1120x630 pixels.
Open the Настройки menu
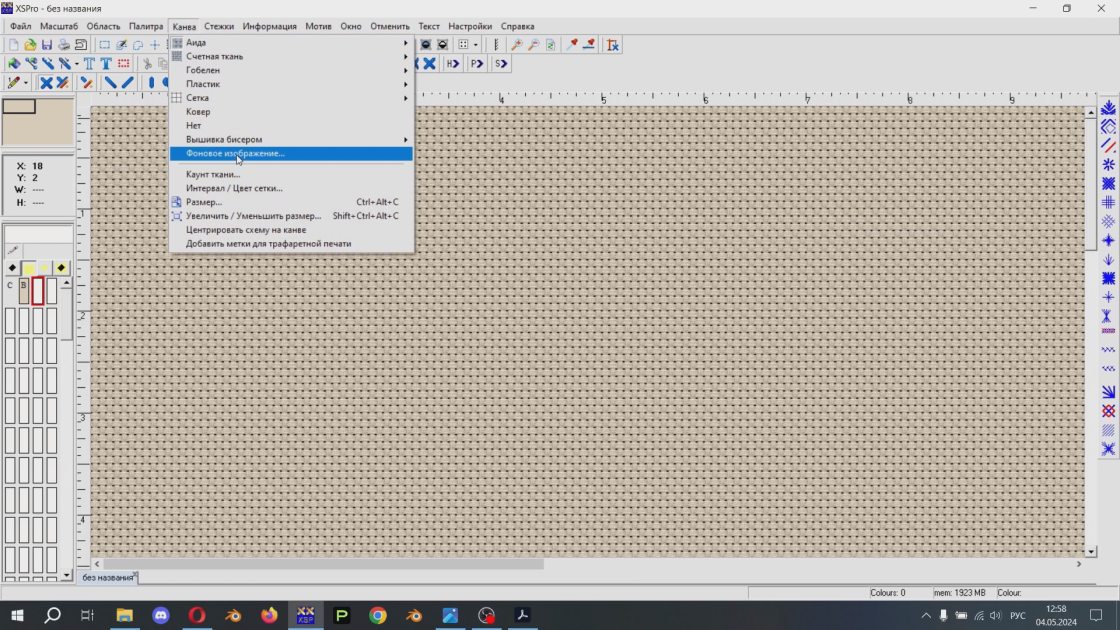tap(469, 26)
